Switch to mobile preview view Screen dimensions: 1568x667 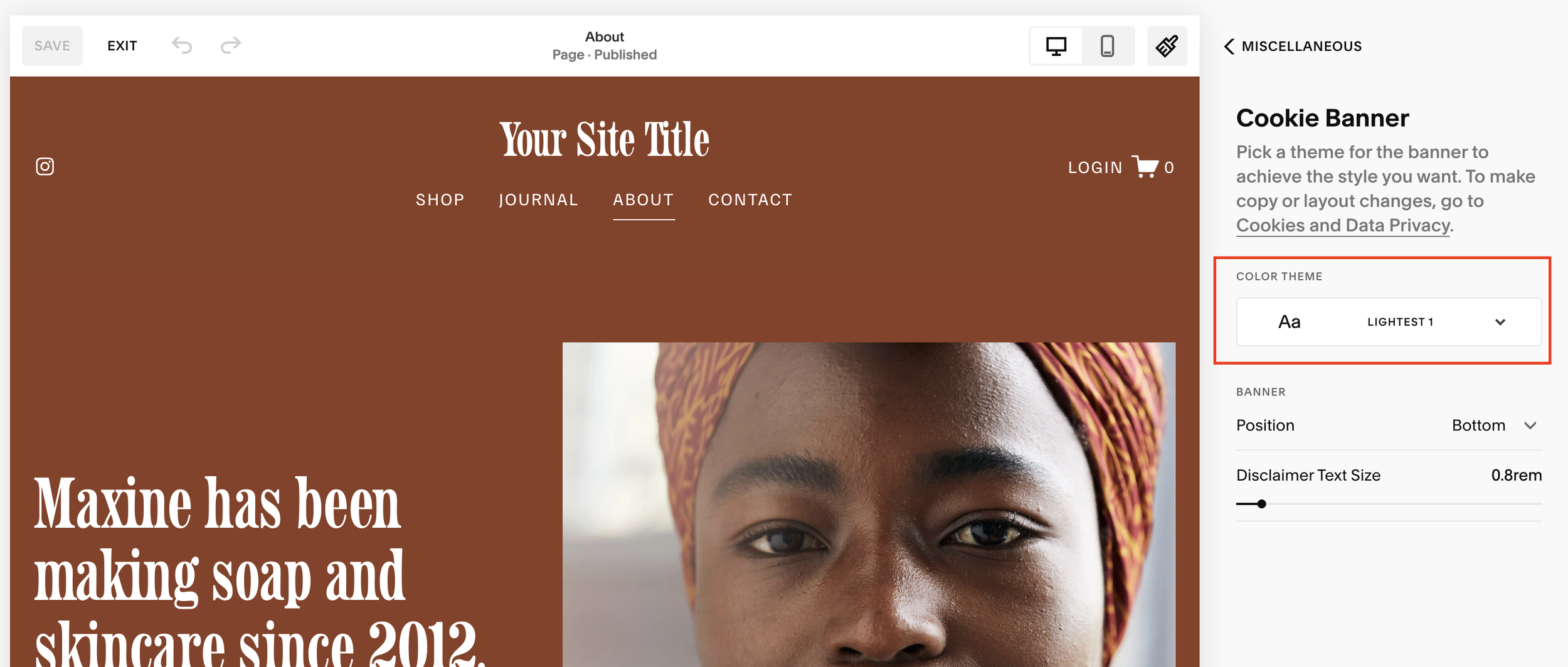point(1108,46)
